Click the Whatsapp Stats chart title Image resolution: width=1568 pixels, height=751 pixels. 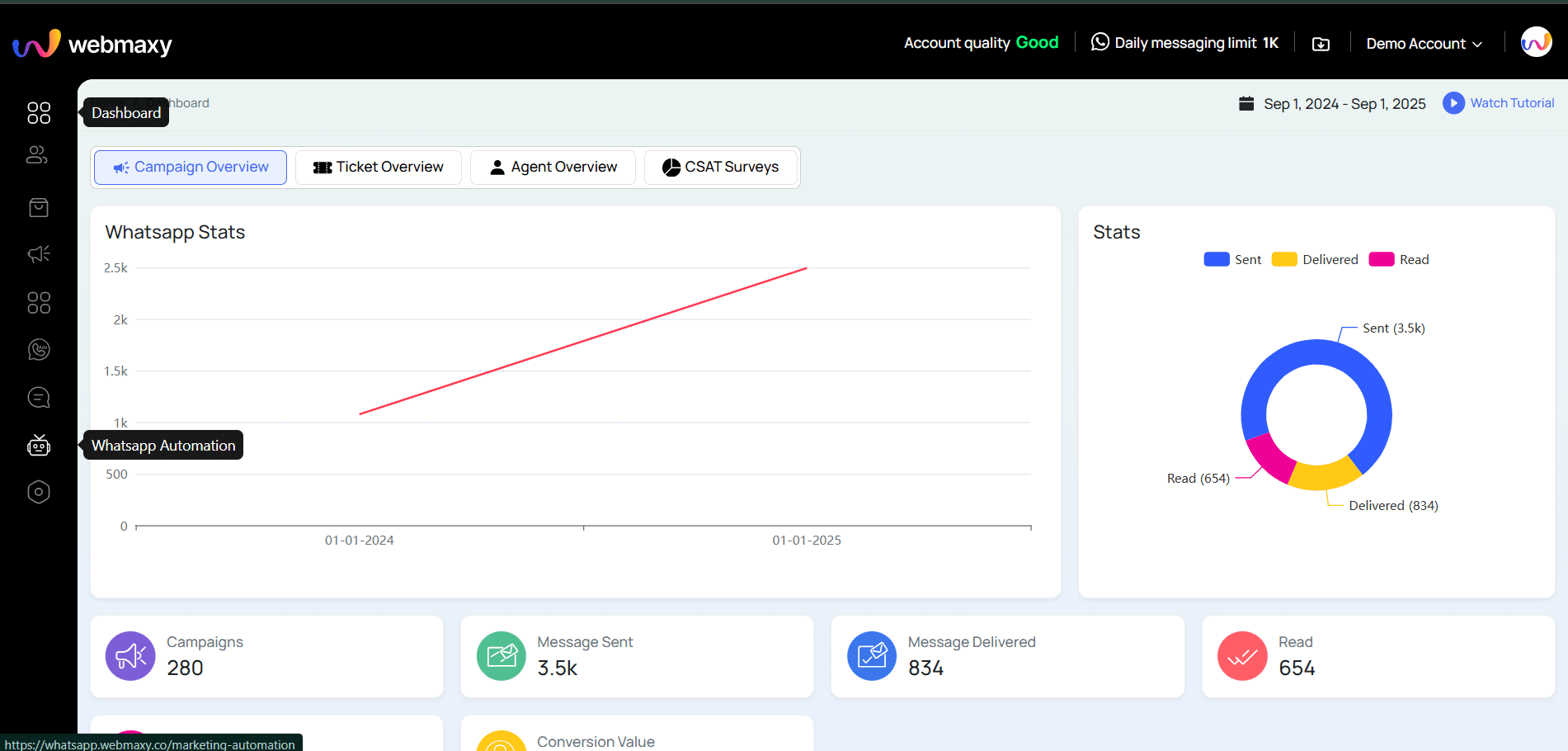coord(175,232)
